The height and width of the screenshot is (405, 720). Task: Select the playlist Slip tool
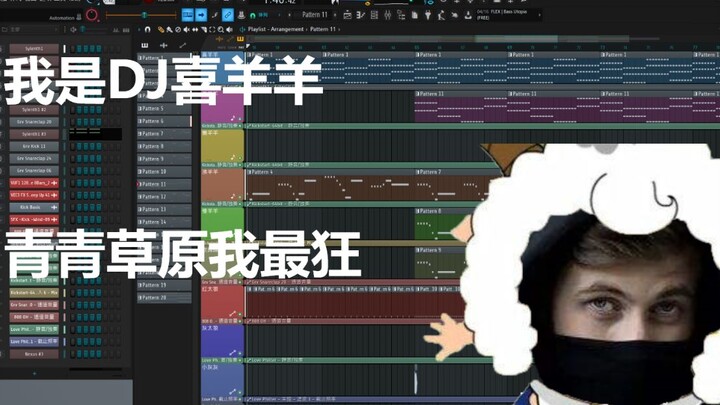pyautogui.click(x=195, y=29)
